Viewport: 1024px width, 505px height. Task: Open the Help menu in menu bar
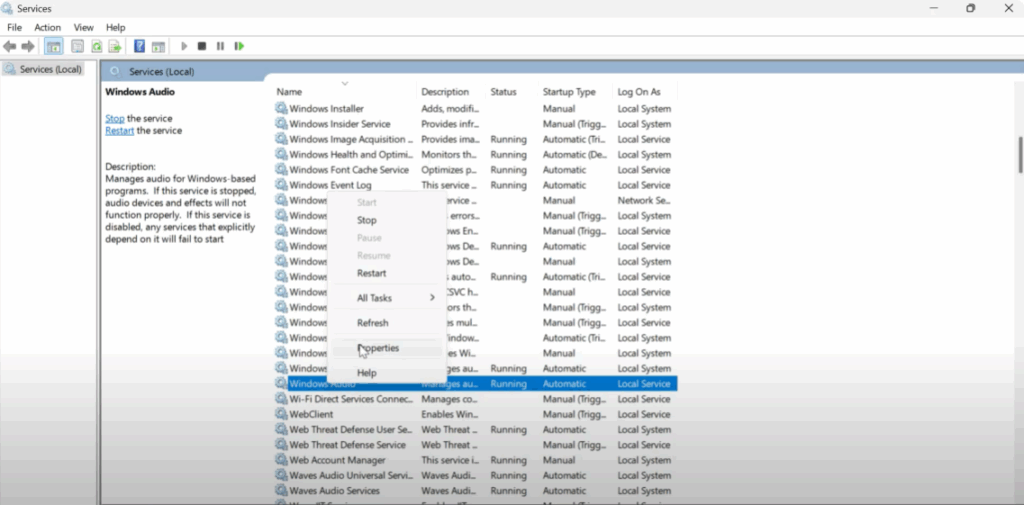(x=116, y=27)
